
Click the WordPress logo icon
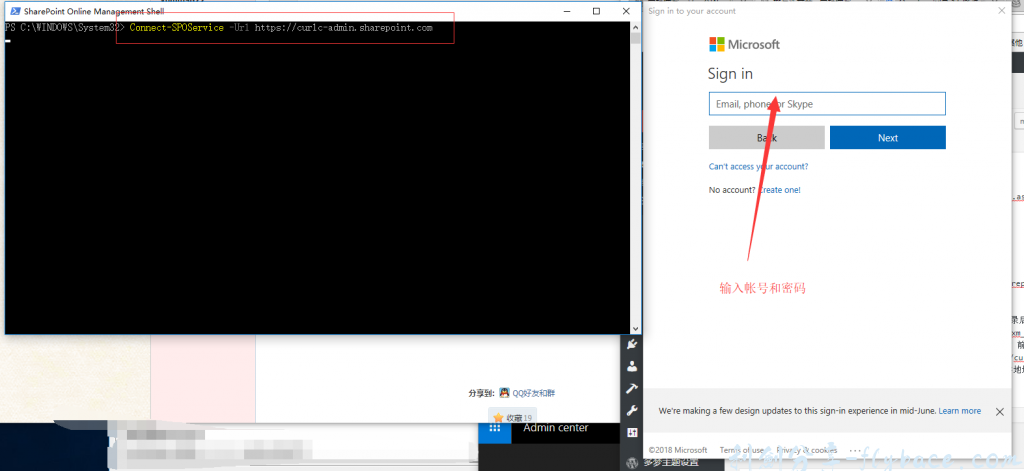pyautogui.click(x=632, y=463)
